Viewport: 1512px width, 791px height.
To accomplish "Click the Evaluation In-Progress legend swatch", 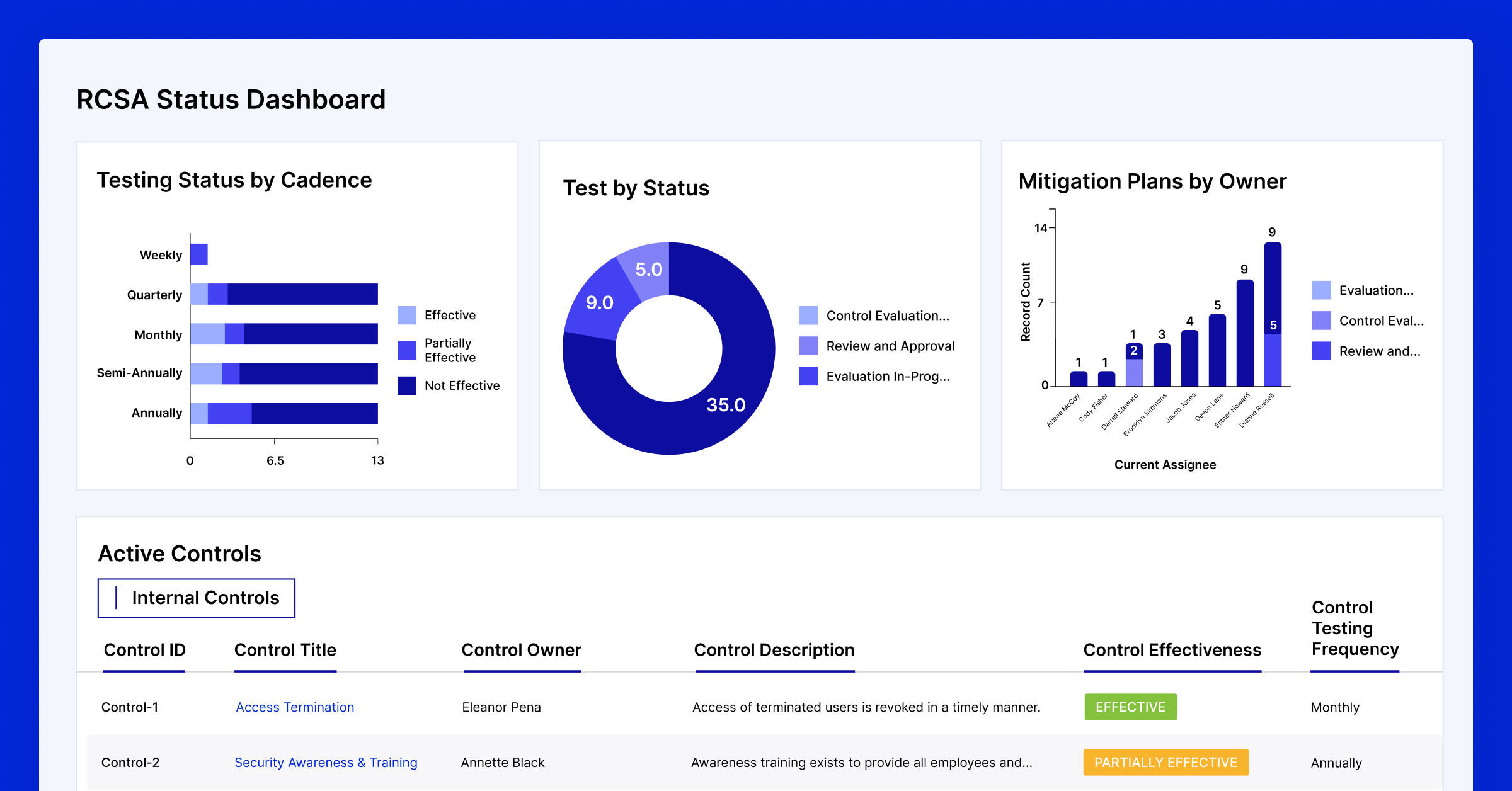I will [x=808, y=376].
